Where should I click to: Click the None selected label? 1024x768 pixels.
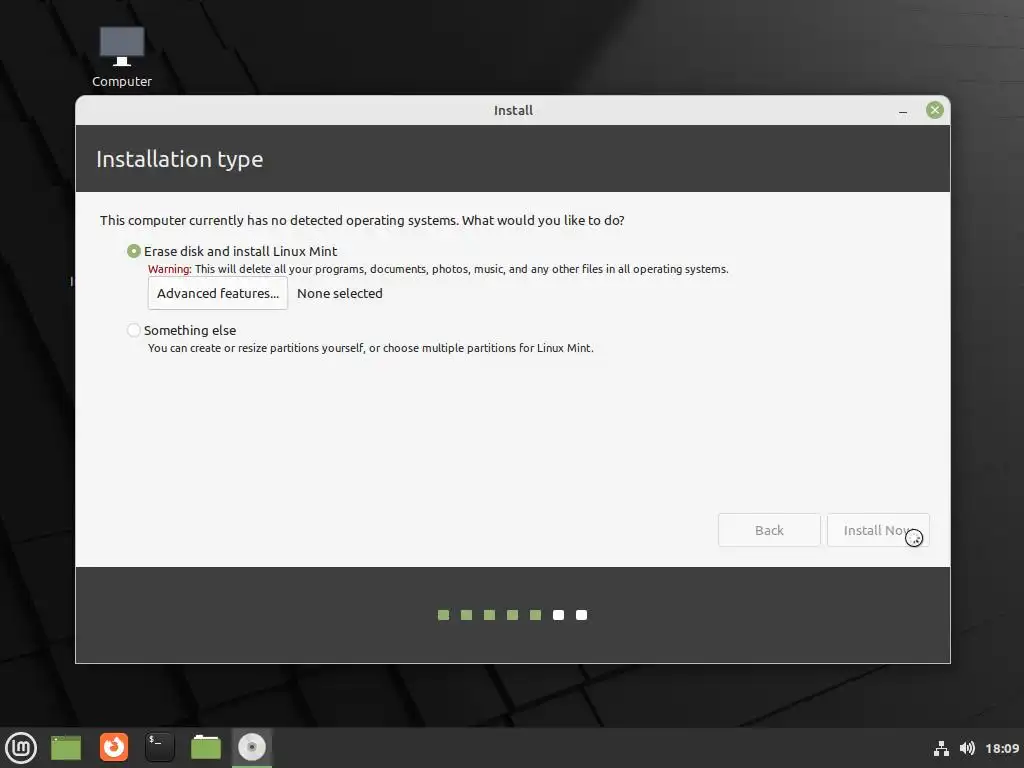pos(340,293)
